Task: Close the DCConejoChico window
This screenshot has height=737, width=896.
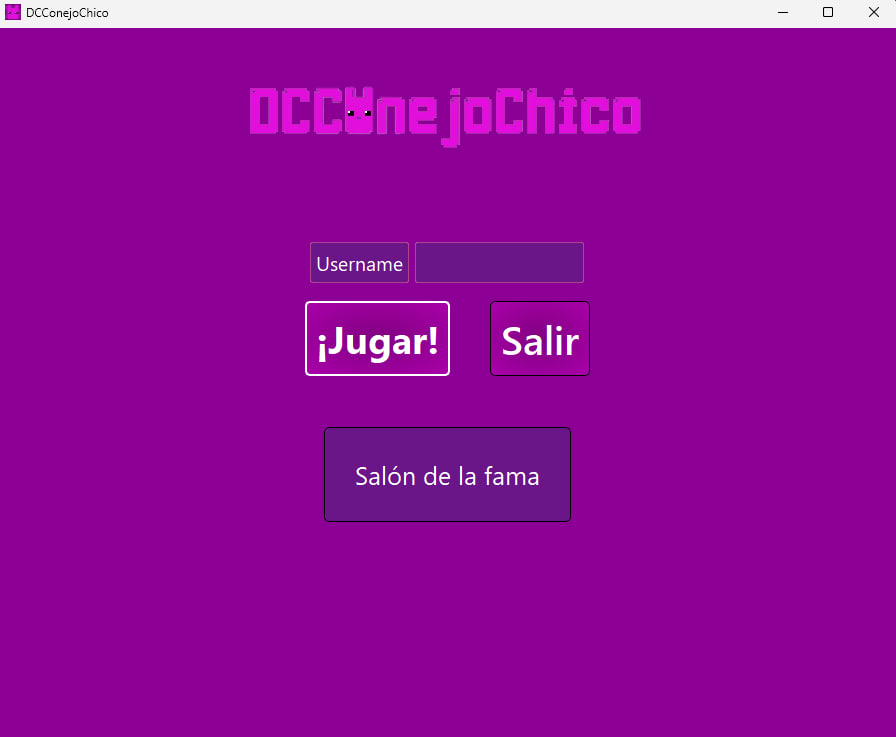Action: pos(873,12)
